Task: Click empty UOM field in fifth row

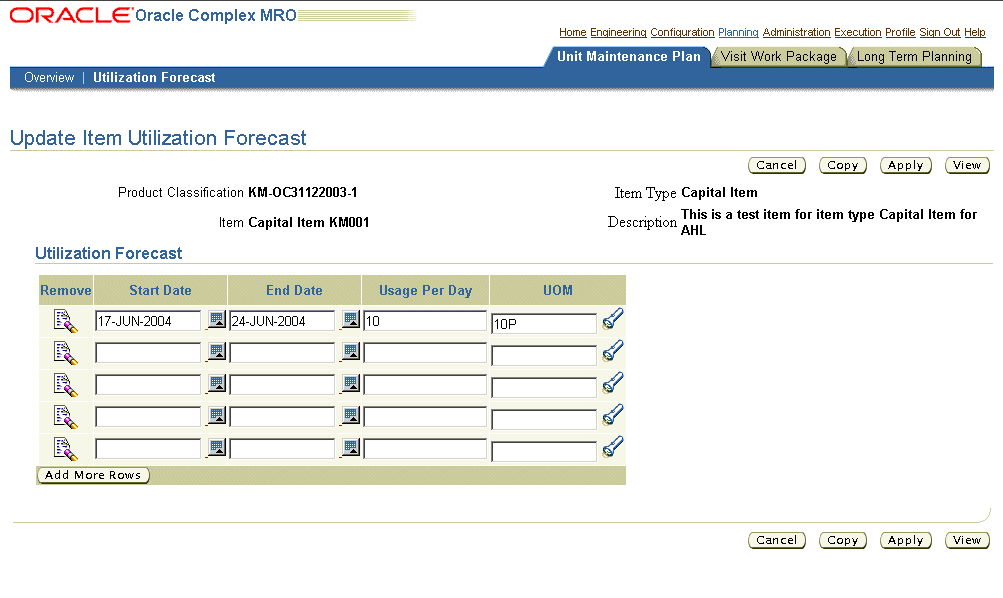Action: click(544, 452)
